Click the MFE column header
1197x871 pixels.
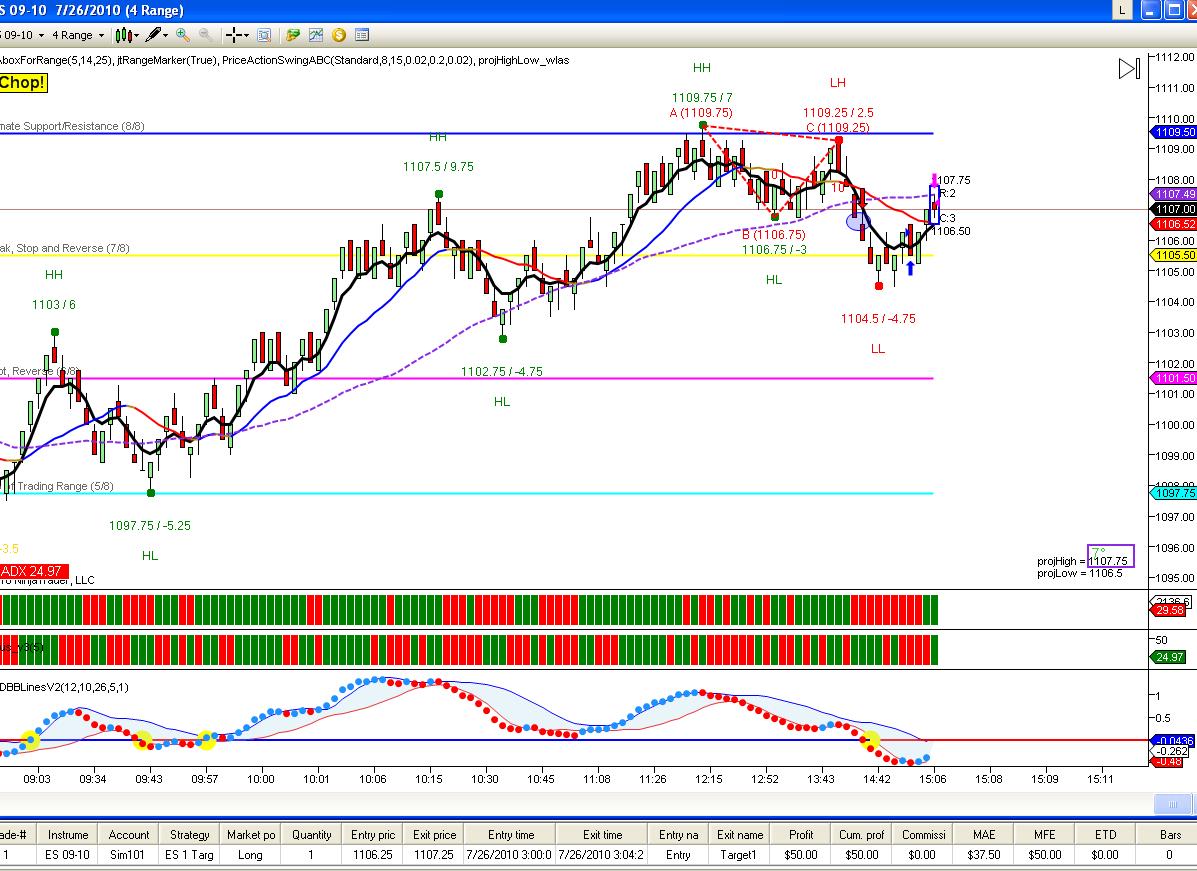(x=1045, y=834)
